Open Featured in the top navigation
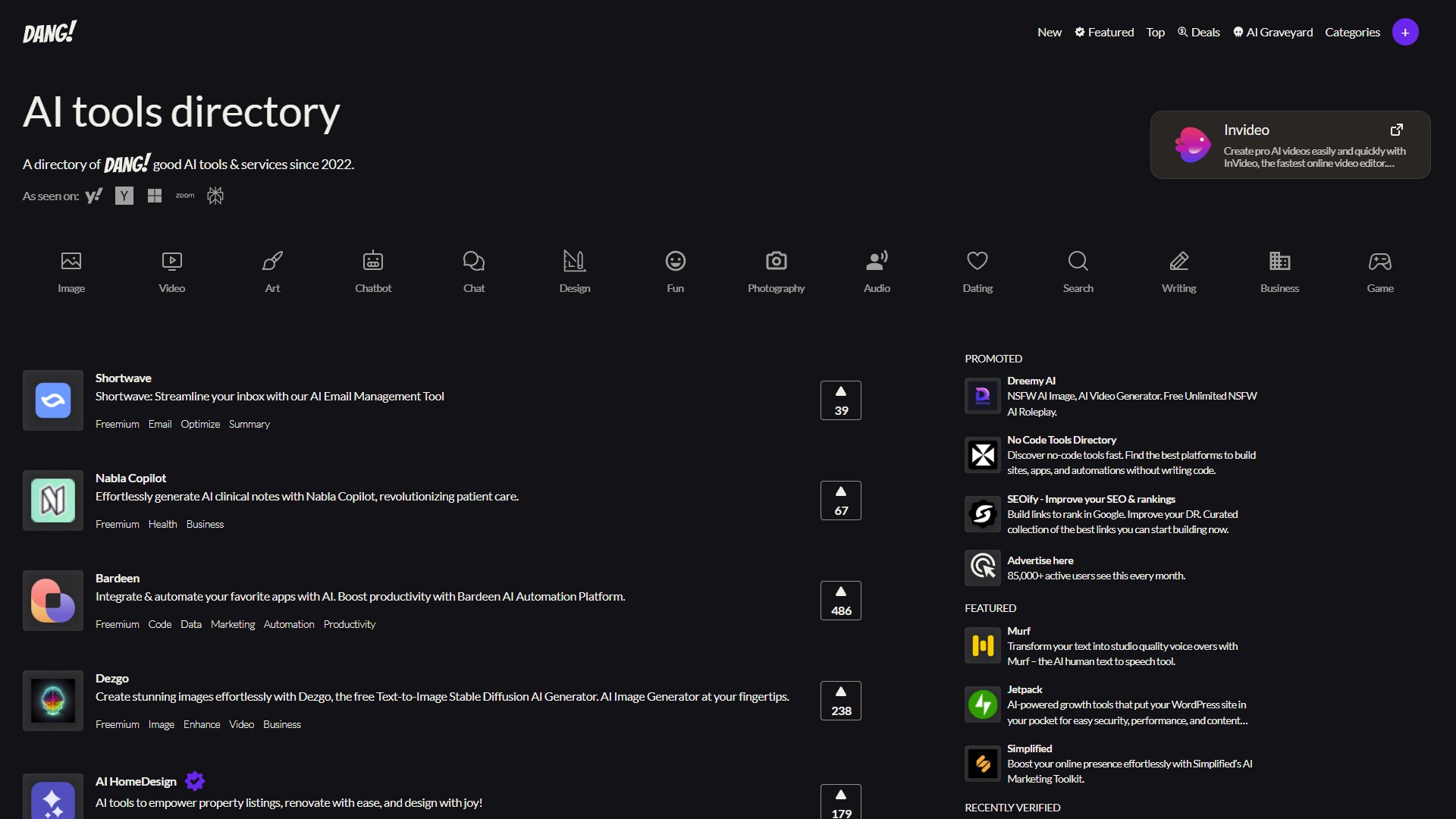Screen dimensions: 1456x819 point(1104,32)
